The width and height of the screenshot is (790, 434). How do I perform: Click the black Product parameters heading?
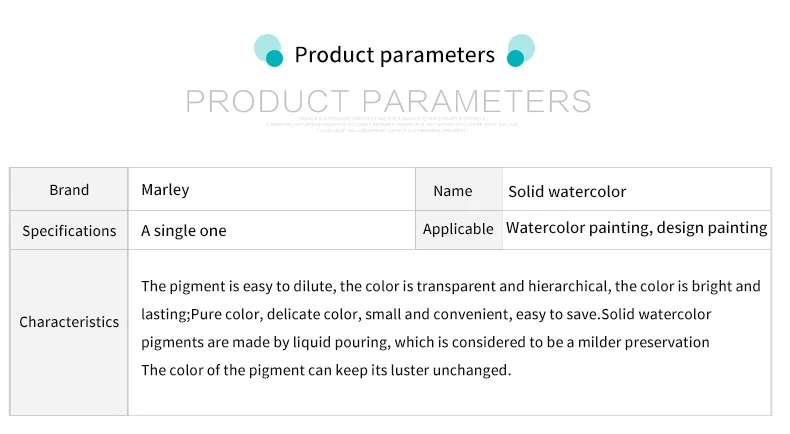[394, 54]
